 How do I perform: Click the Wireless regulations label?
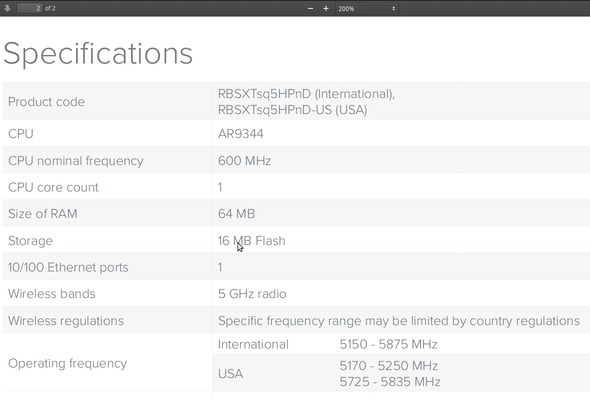click(66, 321)
